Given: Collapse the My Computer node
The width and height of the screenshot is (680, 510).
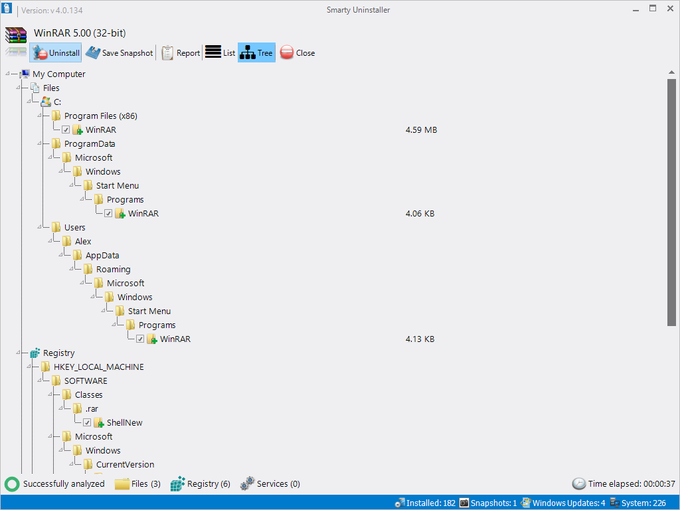Looking at the screenshot, I should tap(8, 74).
